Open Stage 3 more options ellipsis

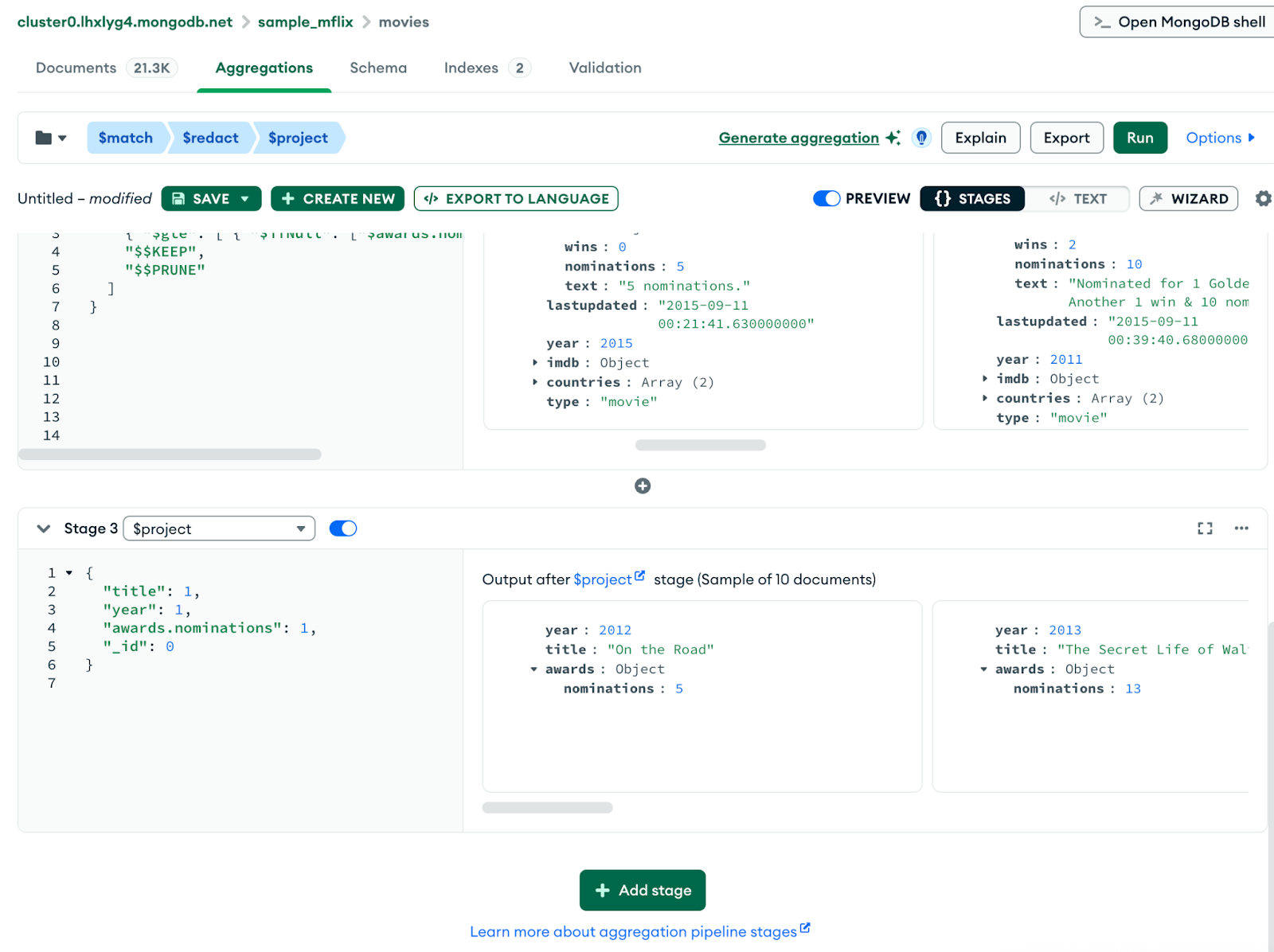tap(1241, 529)
